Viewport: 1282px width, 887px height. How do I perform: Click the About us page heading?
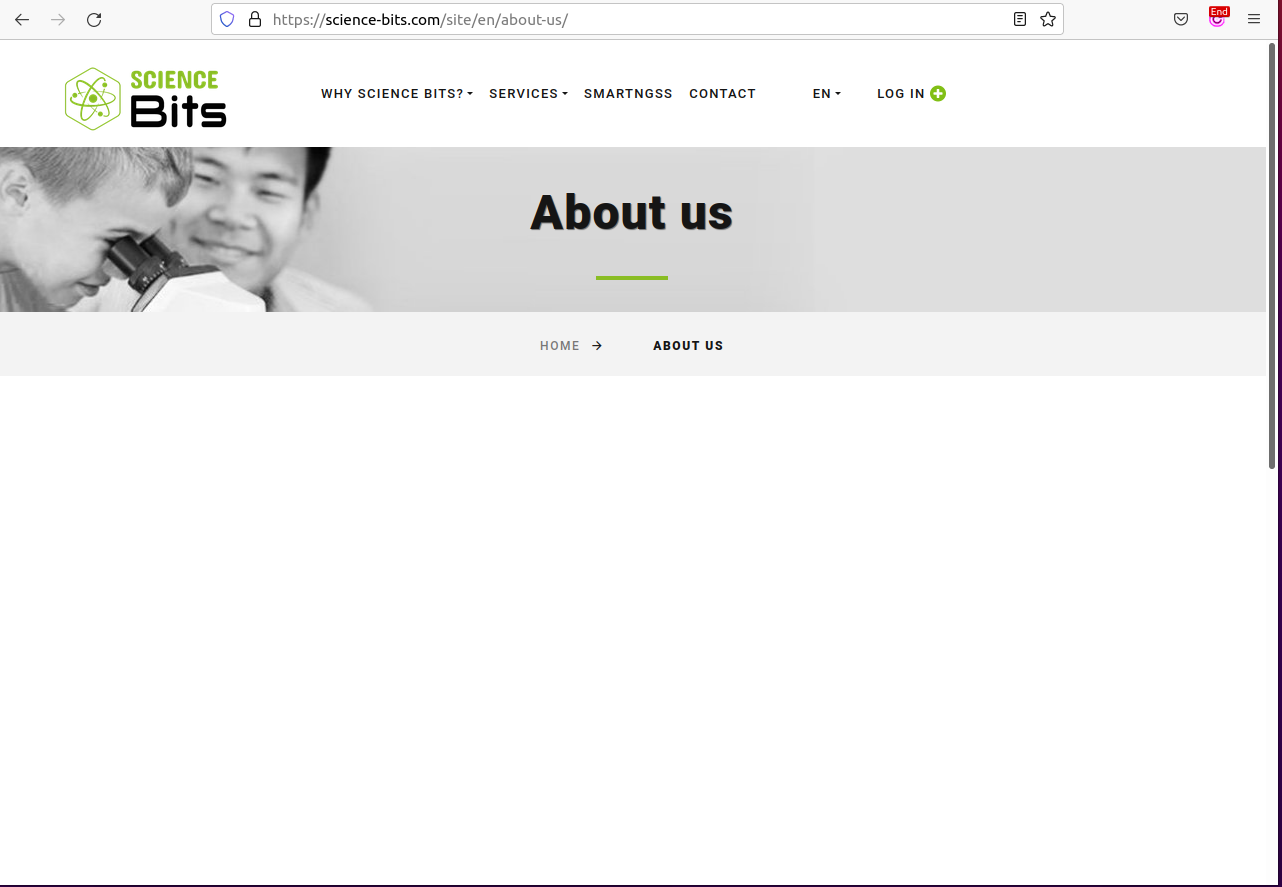point(632,212)
